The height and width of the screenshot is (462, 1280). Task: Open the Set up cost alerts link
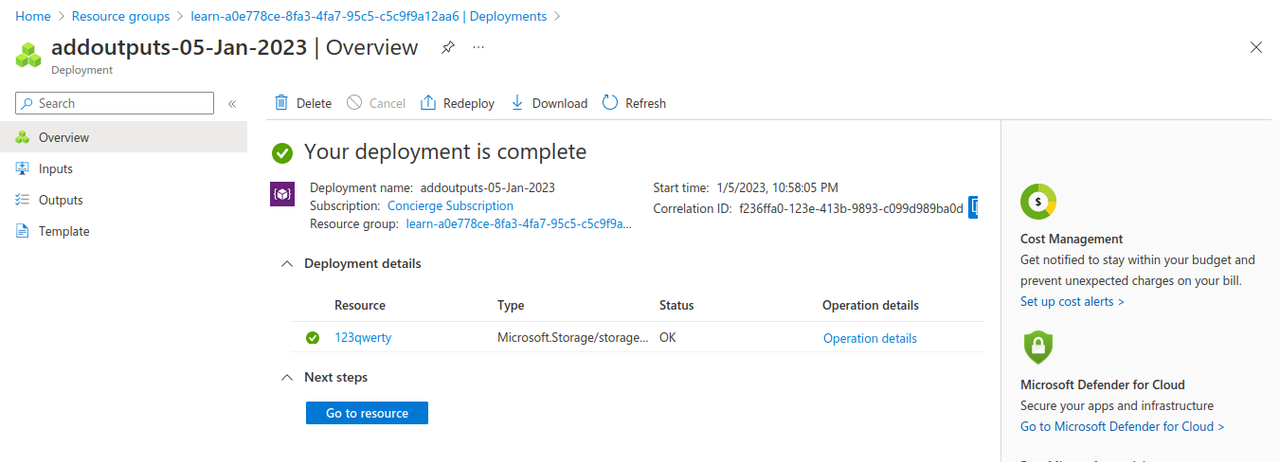click(x=1072, y=301)
